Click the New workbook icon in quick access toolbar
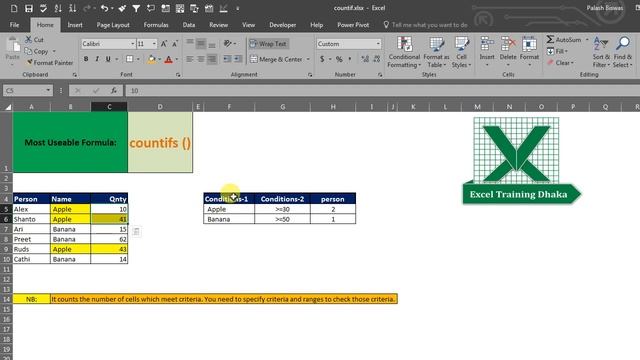The height and width of the screenshot is (360, 640). [14, 8]
